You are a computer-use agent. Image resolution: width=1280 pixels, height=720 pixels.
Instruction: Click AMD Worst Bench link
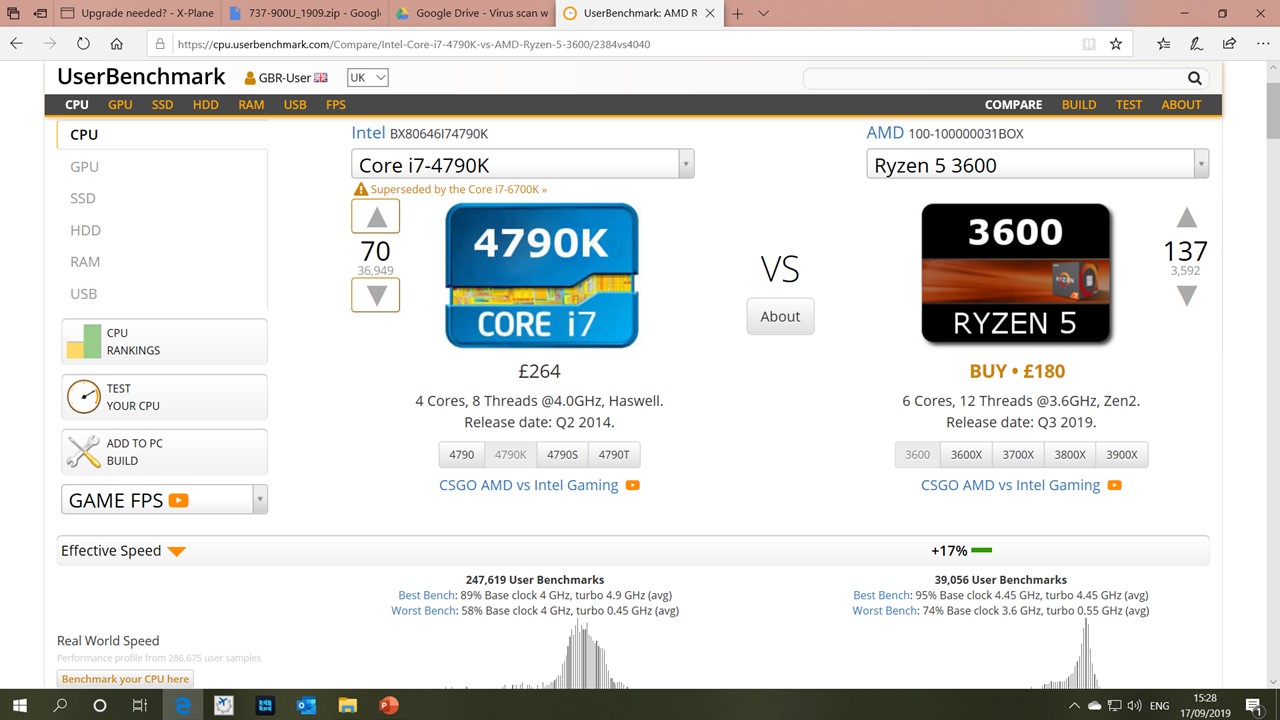[885, 610]
